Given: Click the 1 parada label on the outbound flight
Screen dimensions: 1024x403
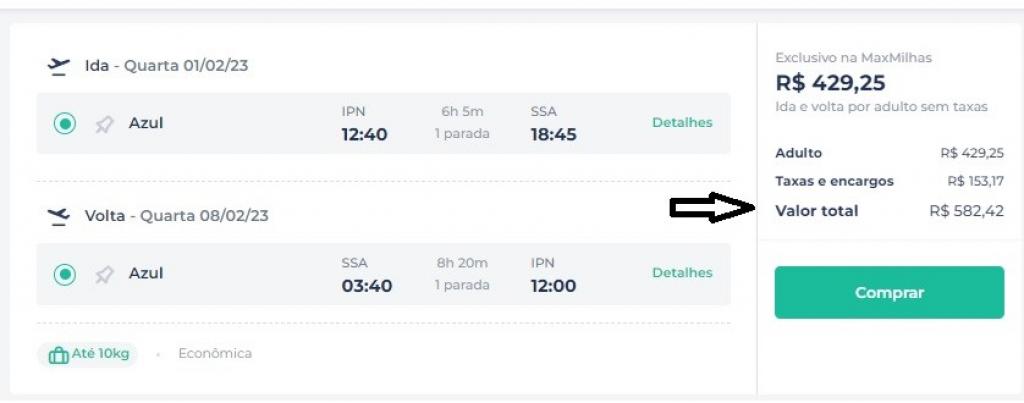Looking at the screenshot, I should click(x=462, y=134).
